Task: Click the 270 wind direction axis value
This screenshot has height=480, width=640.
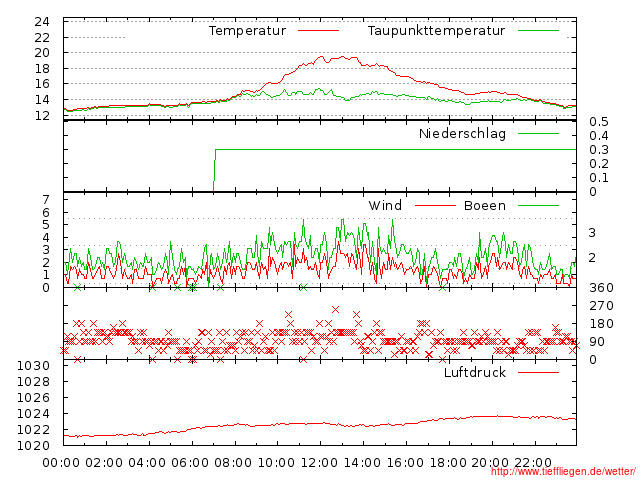Action: click(601, 306)
